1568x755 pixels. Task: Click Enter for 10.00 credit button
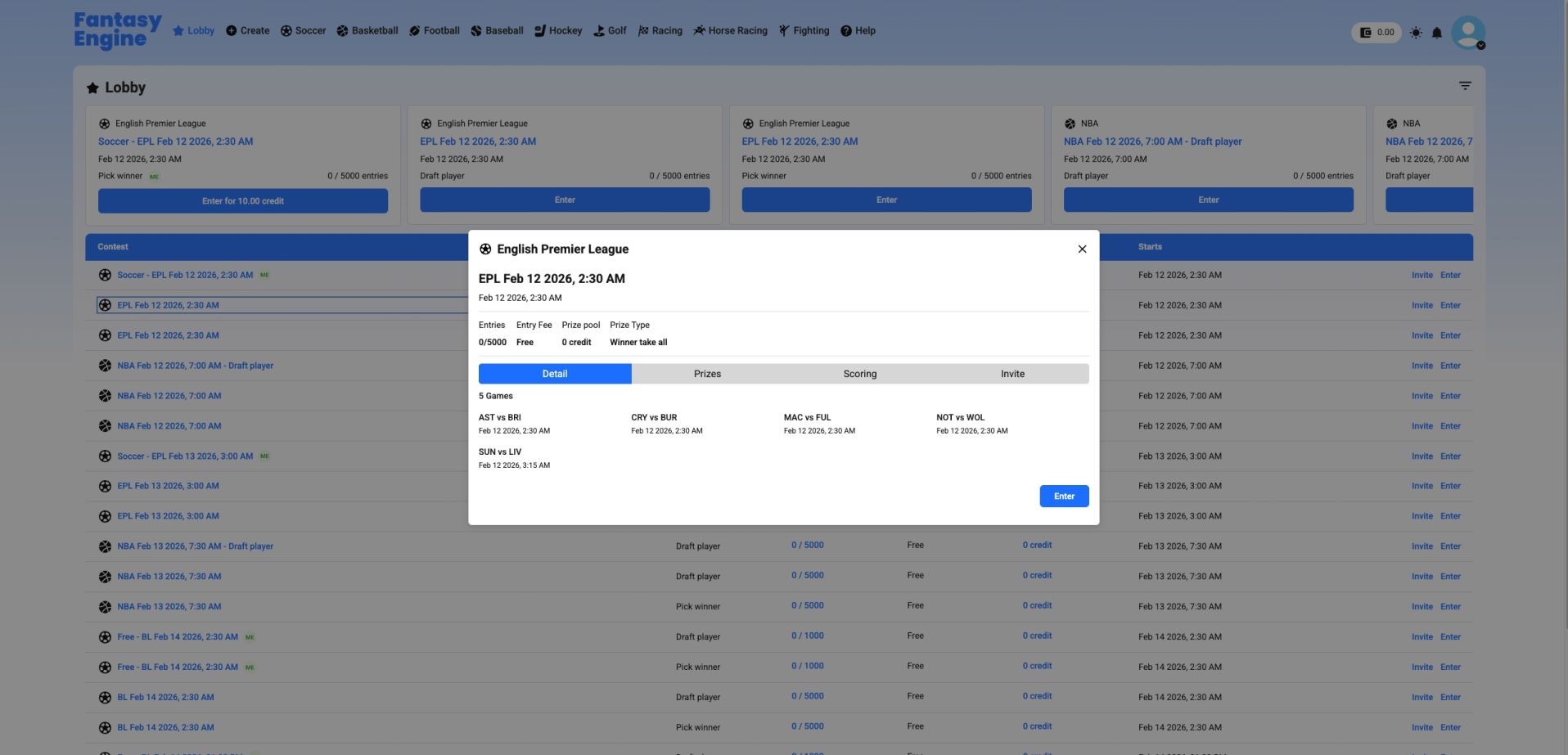[243, 201]
